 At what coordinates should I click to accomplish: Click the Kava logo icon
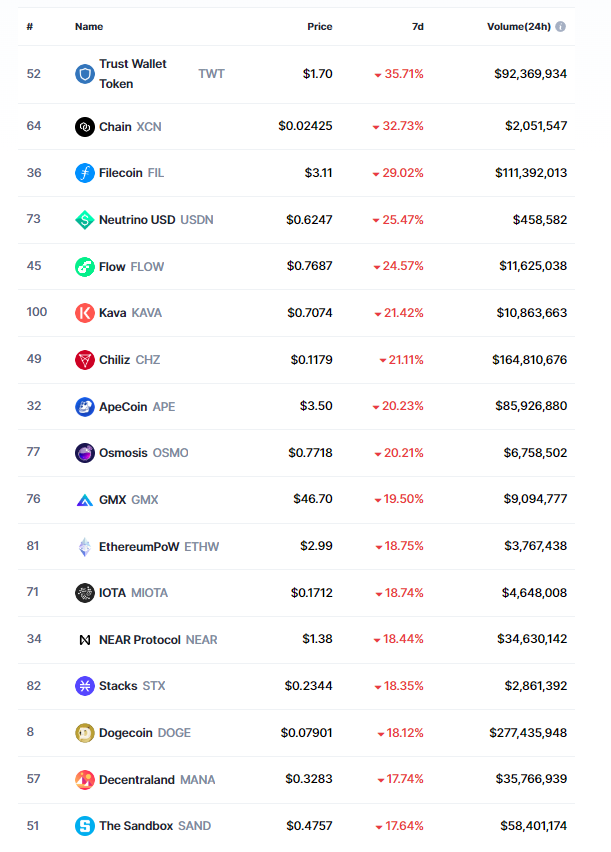tap(84, 313)
